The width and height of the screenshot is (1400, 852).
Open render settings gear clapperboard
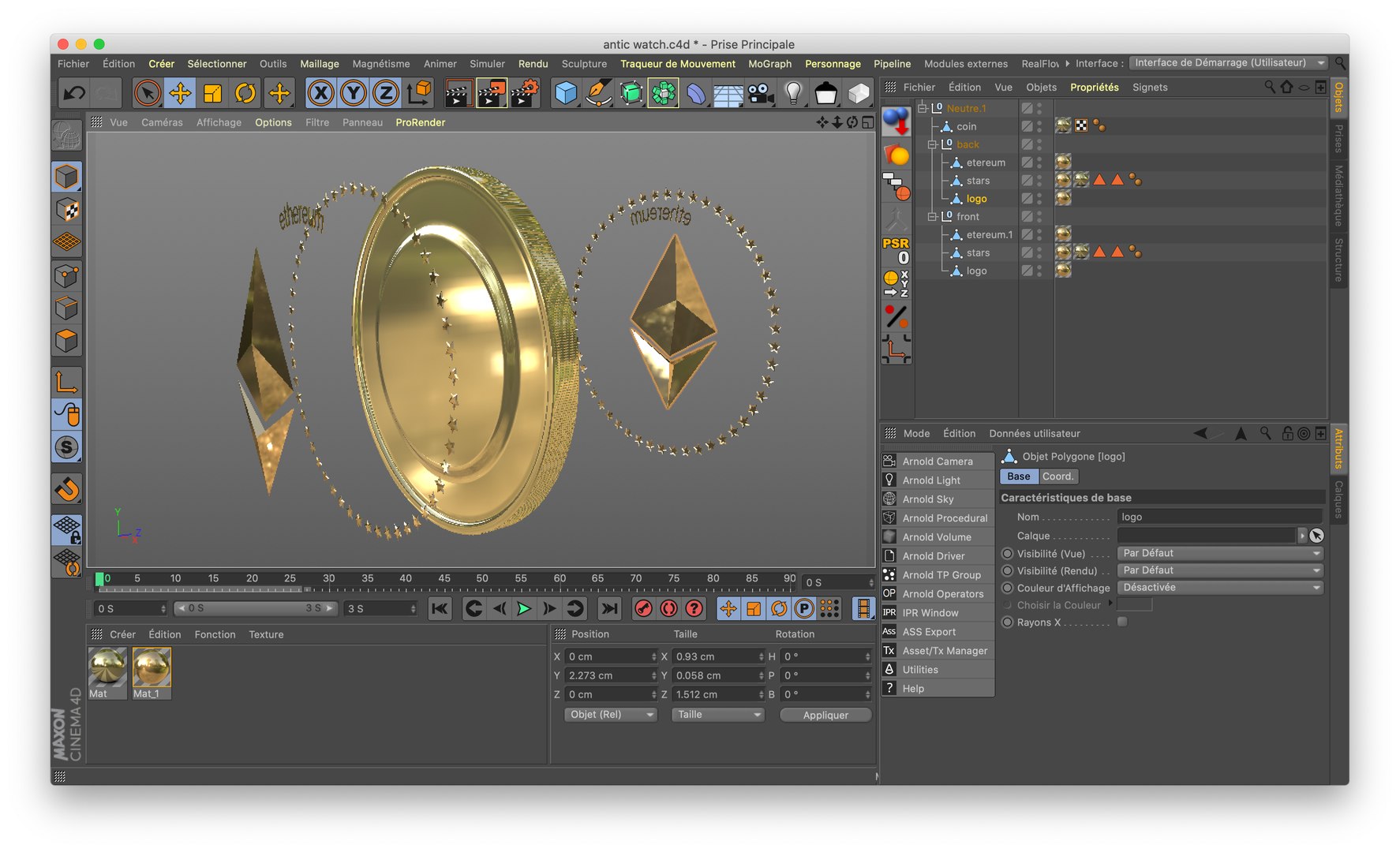[524, 93]
